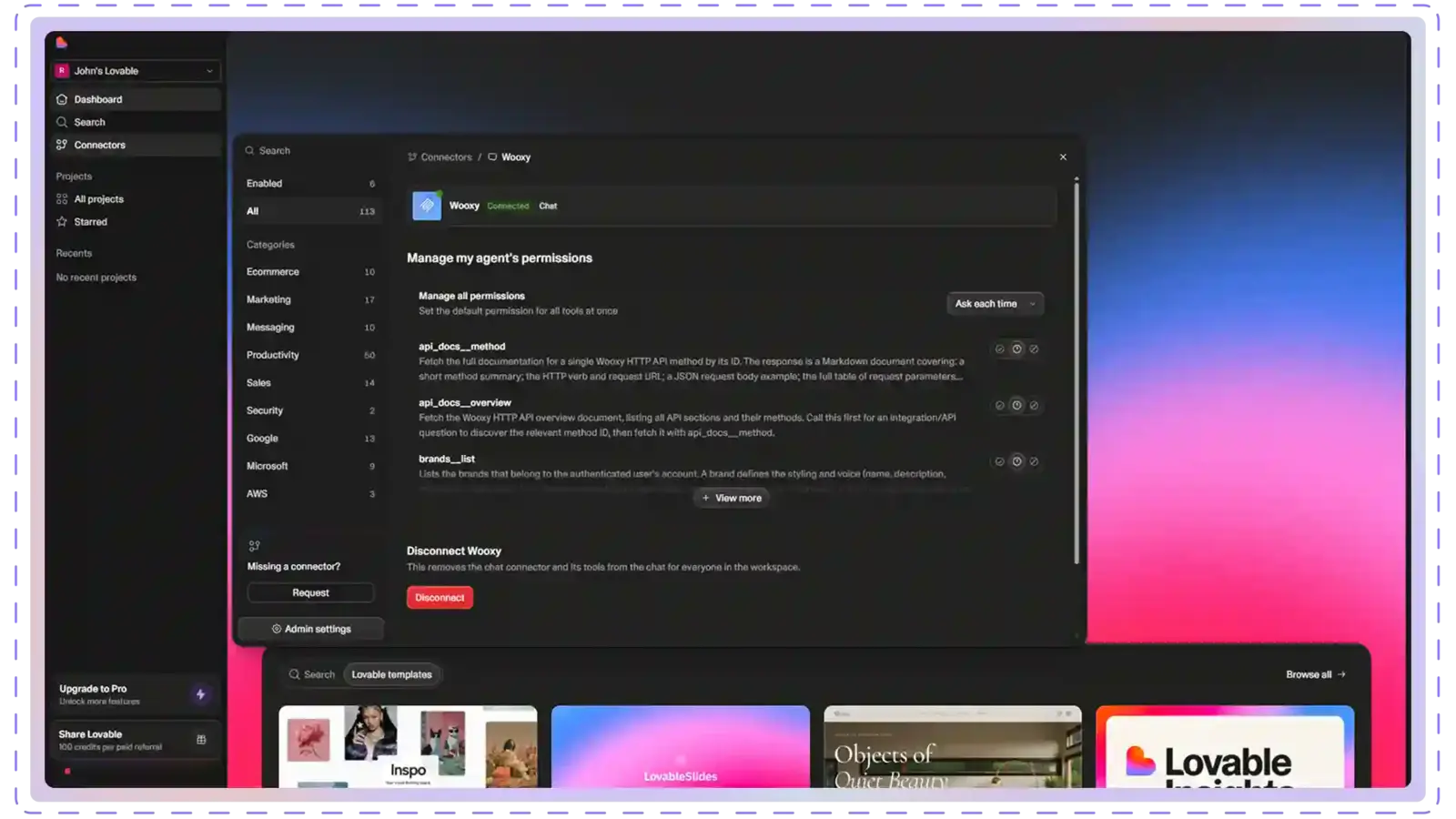Click the Request connector button
The height and width of the screenshot is (819, 1456).
click(310, 592)
